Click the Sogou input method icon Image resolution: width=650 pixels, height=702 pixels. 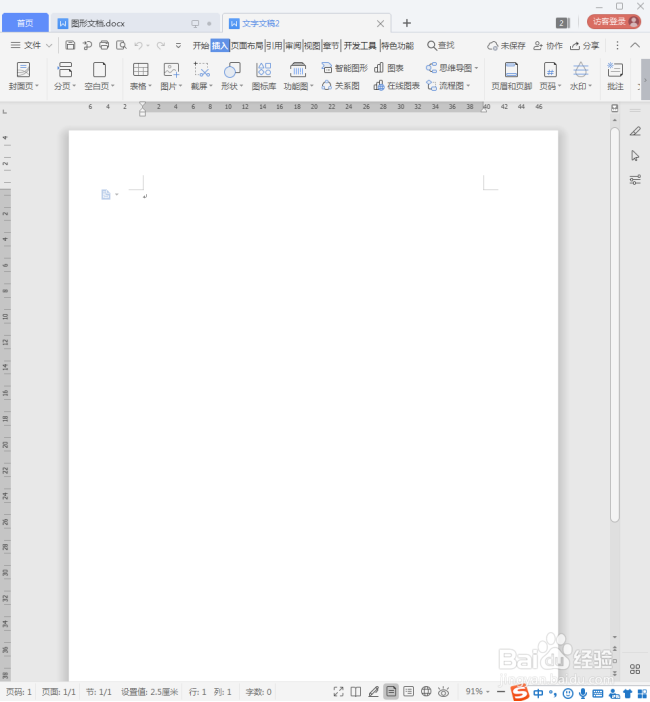[x=520, y=693]
